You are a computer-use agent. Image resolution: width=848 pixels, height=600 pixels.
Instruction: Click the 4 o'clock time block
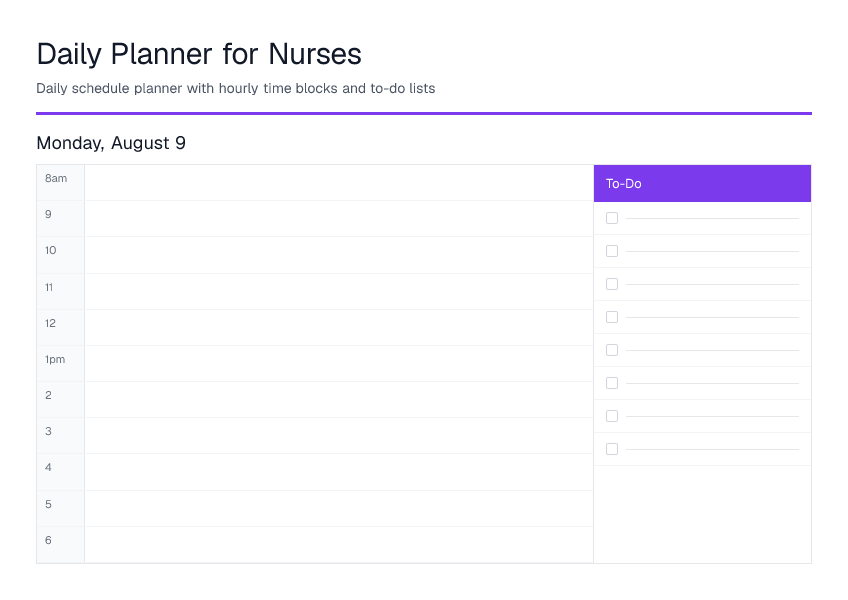339,472
